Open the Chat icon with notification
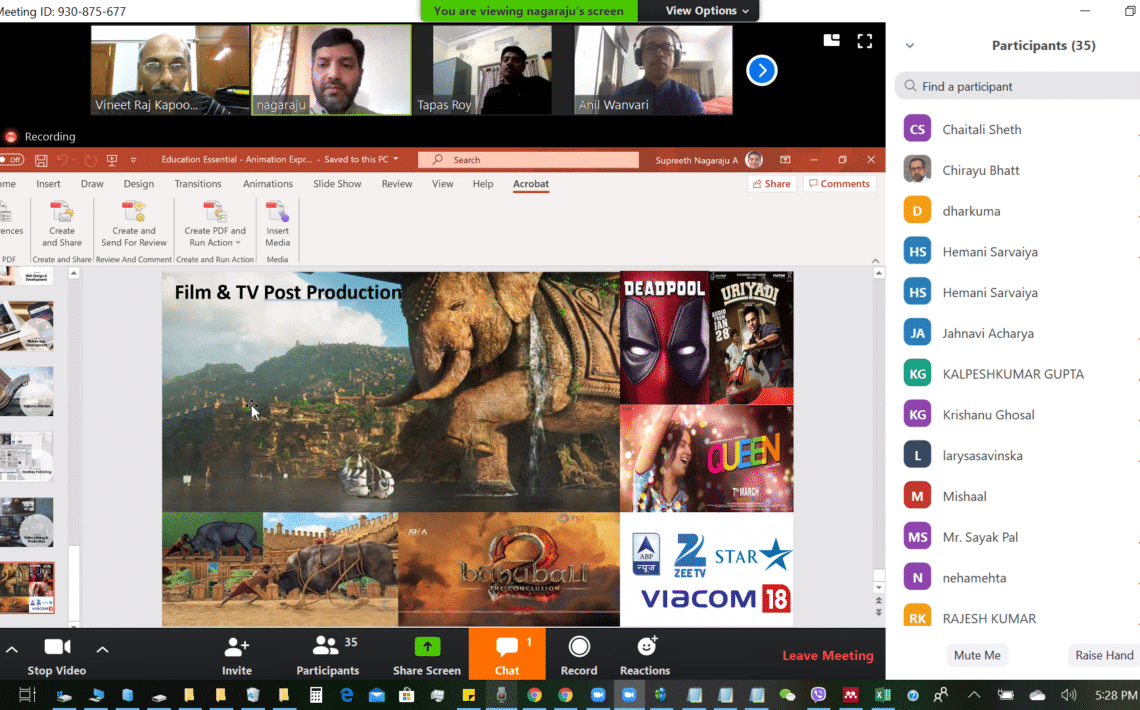 coord(507,647)
